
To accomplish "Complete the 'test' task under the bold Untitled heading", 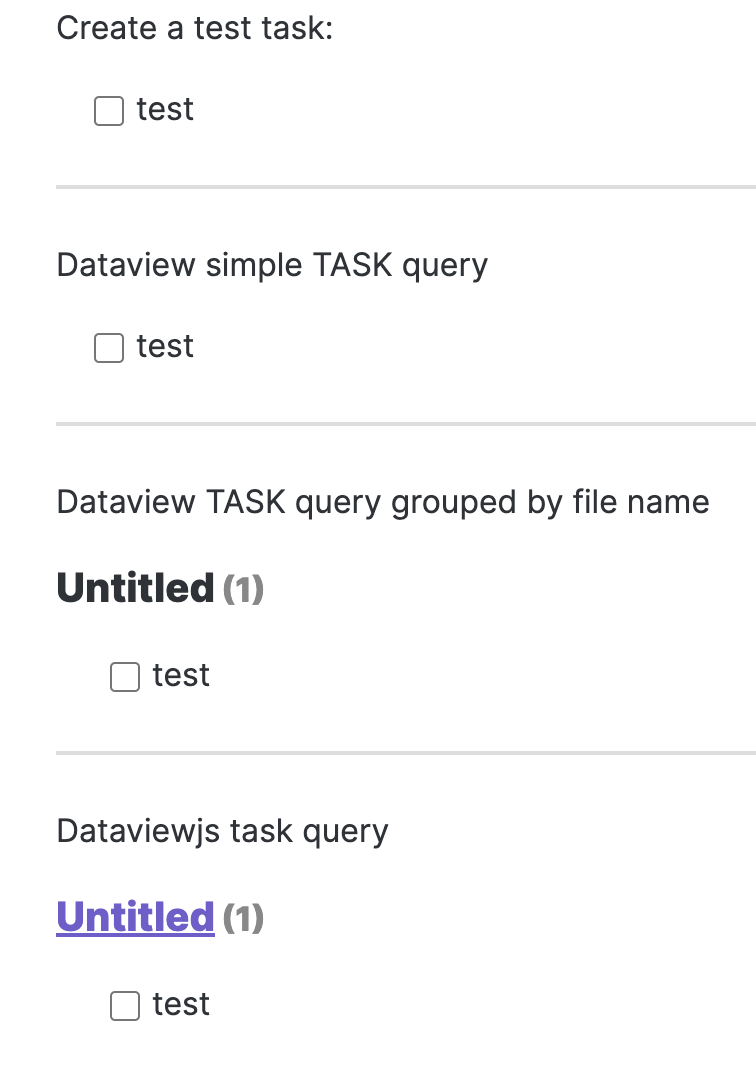I will click(124, 676).
